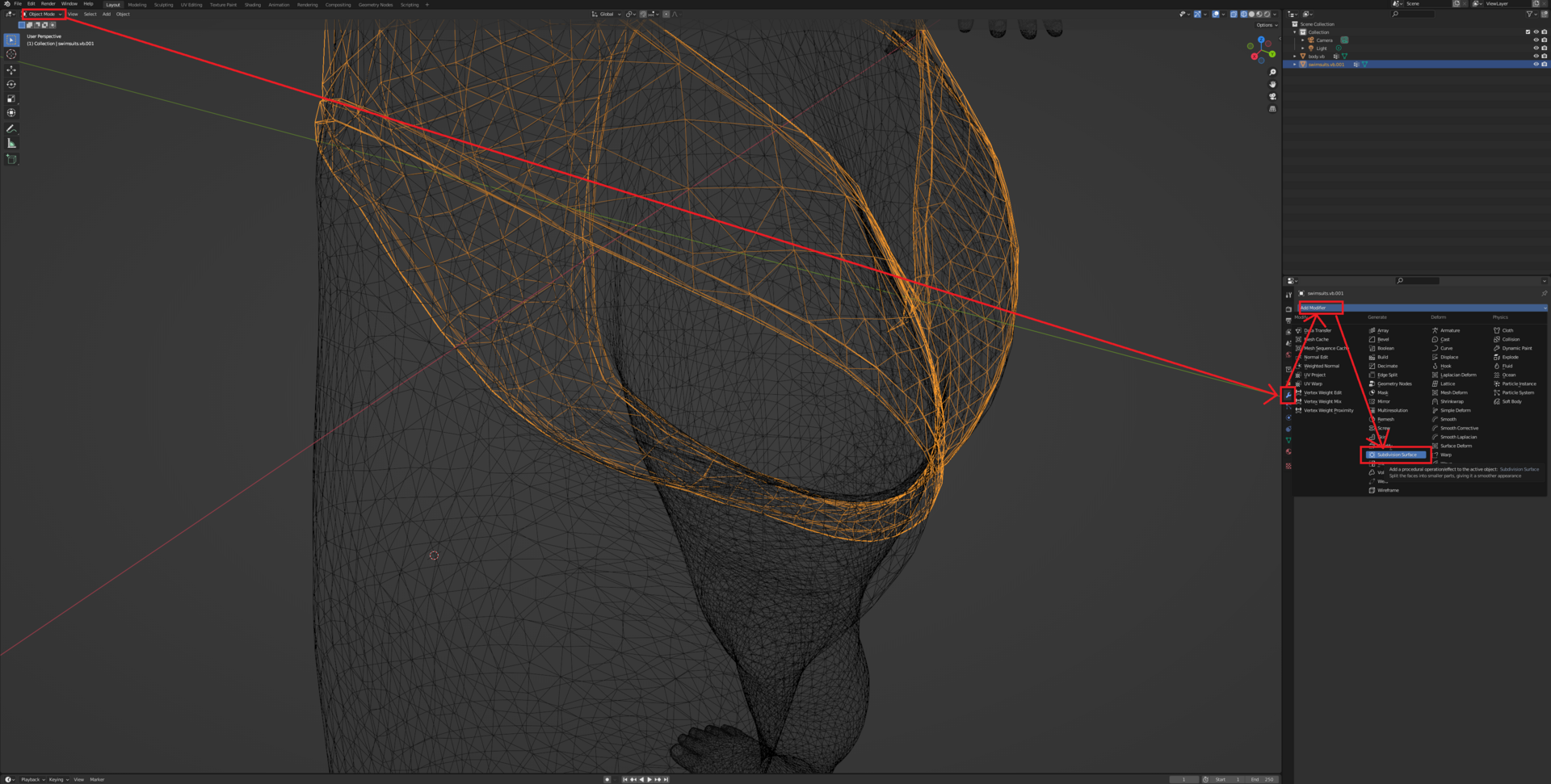Open the Output properties tab

tap(1288, 321)
